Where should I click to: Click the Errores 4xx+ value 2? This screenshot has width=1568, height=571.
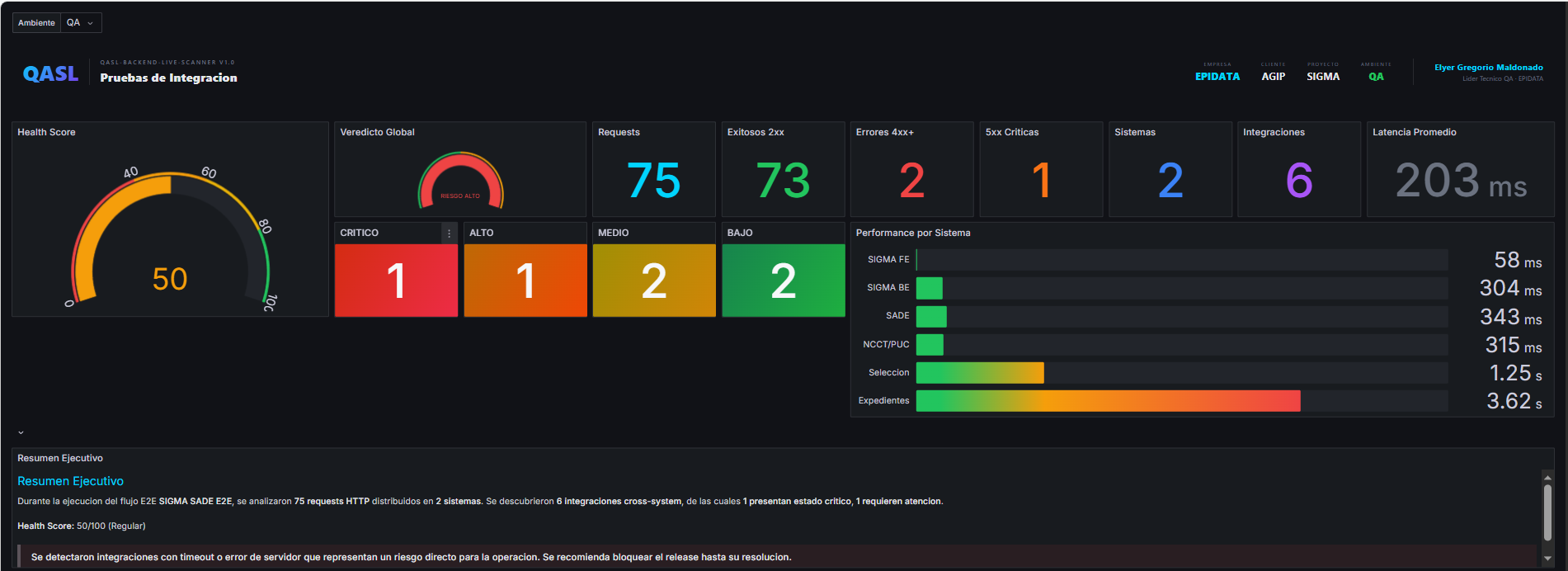click(911, 181)
